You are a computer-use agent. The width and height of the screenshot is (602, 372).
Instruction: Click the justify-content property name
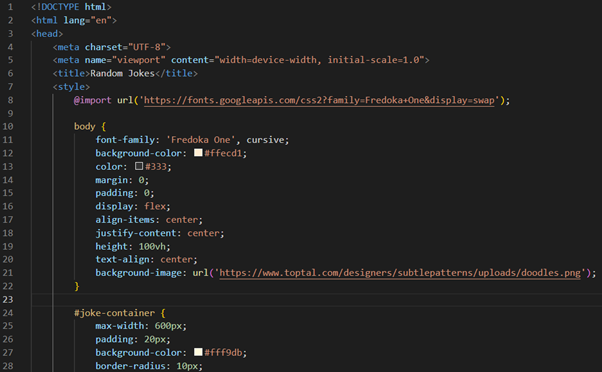tap(136, 233)
